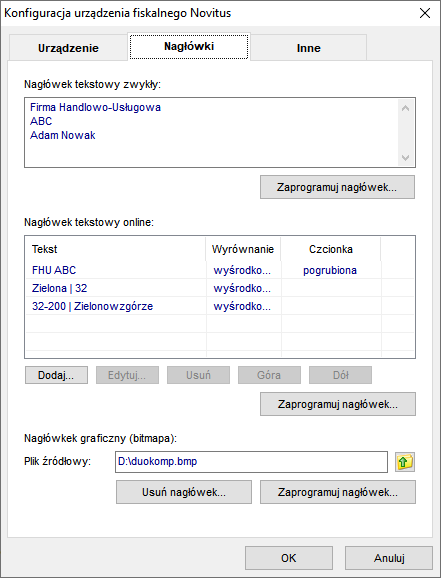Click the Usuń nagłówek button
Viewport: 441px width, 578px height.
184,492
